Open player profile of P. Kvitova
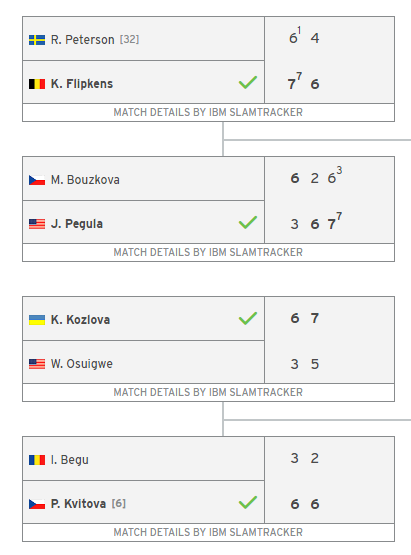The image size is (411, 555). click(x=78, y=504)
